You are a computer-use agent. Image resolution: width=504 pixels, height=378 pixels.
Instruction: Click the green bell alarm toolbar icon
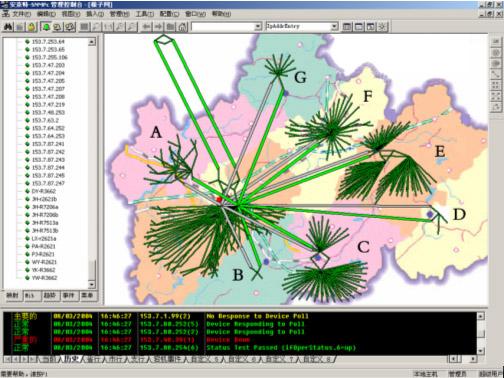pyautogui.click(x=46, y=27)
